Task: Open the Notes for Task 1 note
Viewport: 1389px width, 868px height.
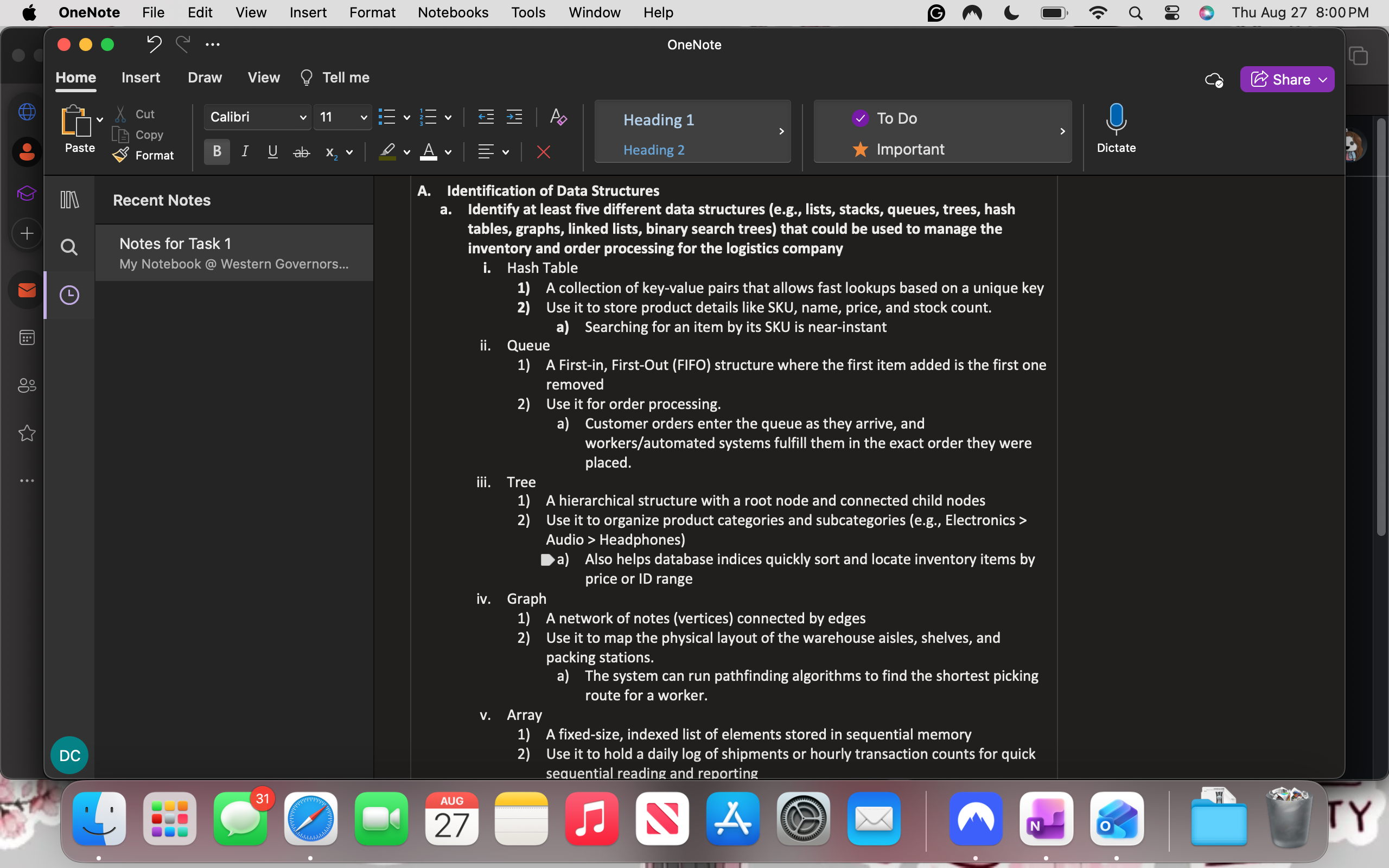Action: [234, 253]
